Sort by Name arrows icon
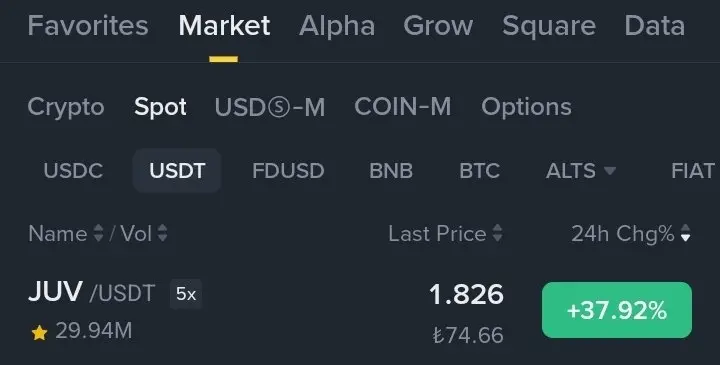 [98, 233]
